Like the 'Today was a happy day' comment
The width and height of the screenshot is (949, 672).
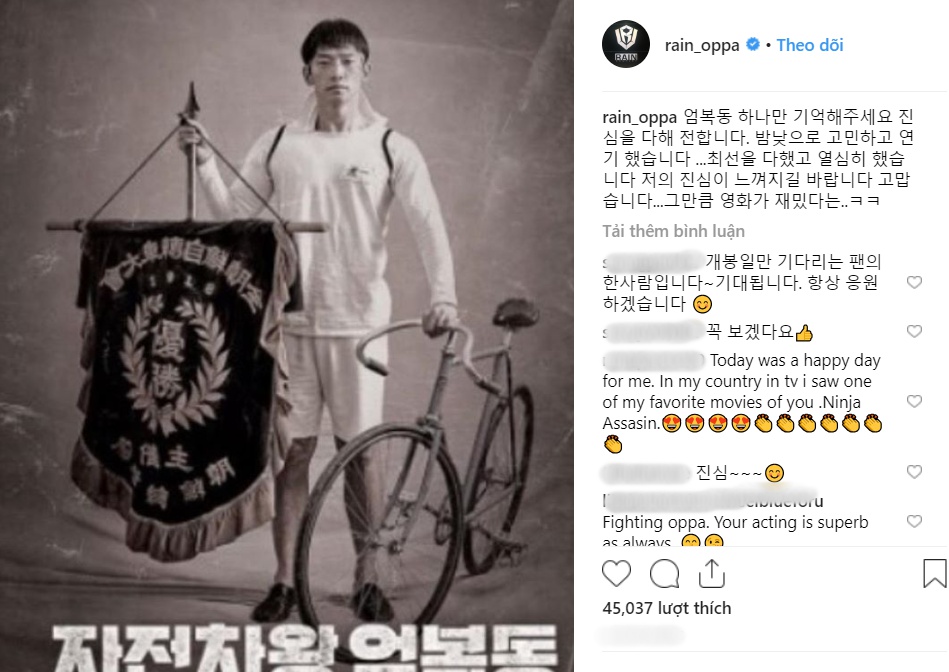click(914, 401)
